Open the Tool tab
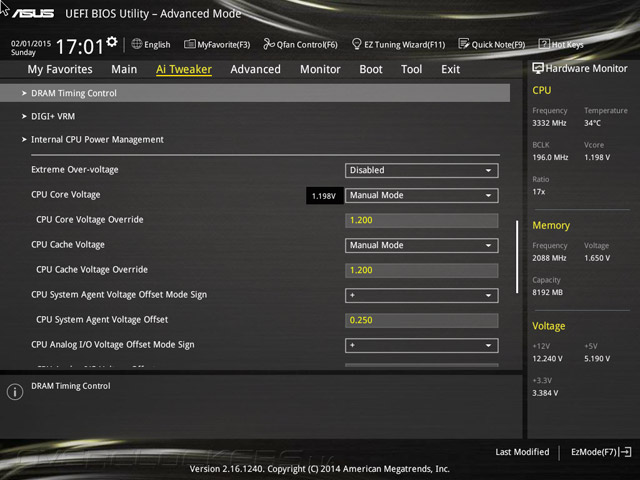This screenshot has width=640, height=480. (x=411, y=69)
